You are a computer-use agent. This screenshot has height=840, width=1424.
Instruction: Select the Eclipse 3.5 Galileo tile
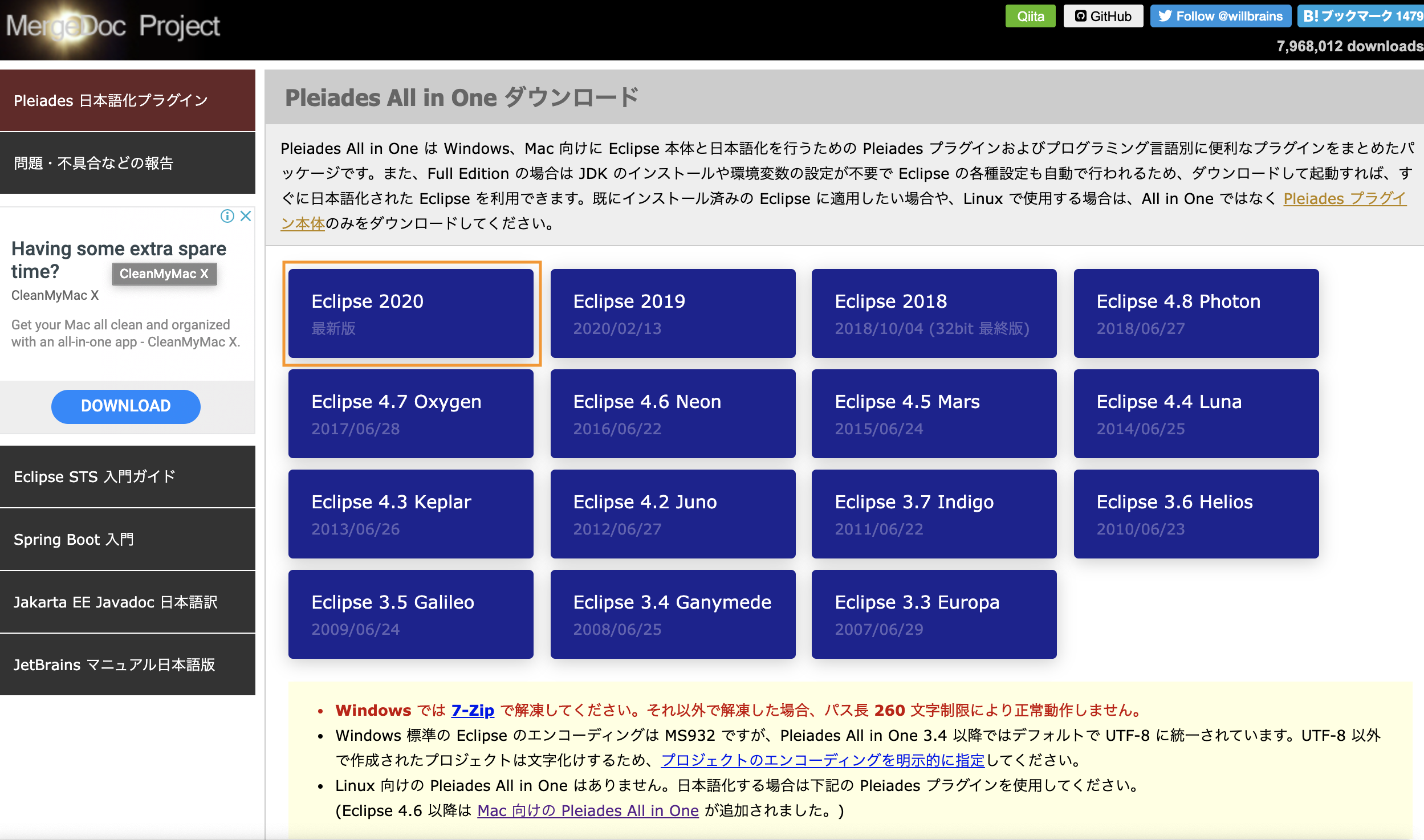411,614
